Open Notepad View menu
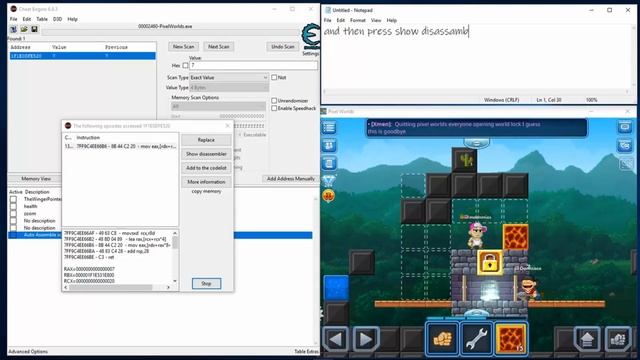Viewport: 640px width, 360px height. pyautogui.click(x=376, y=20)
